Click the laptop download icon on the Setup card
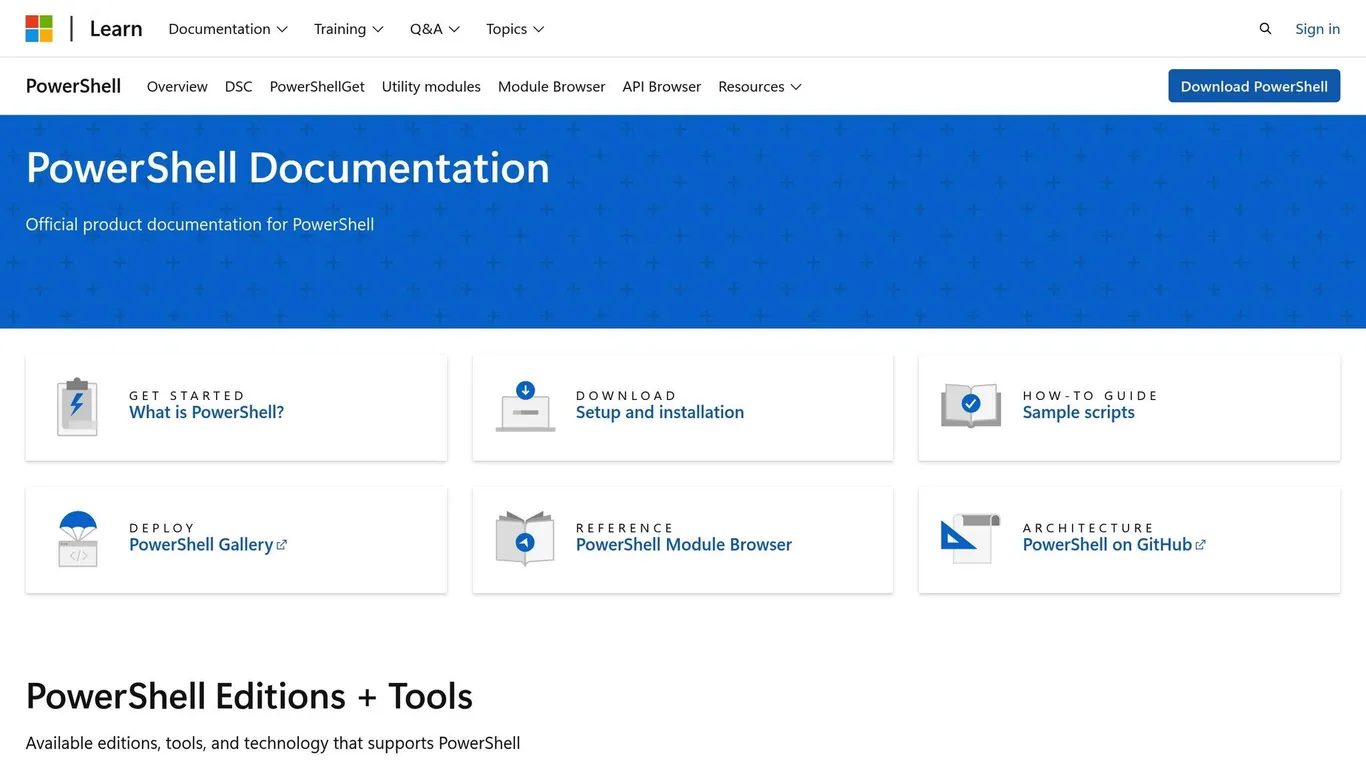The width and height of the screenshot is (1366, 768). (525, 407)
